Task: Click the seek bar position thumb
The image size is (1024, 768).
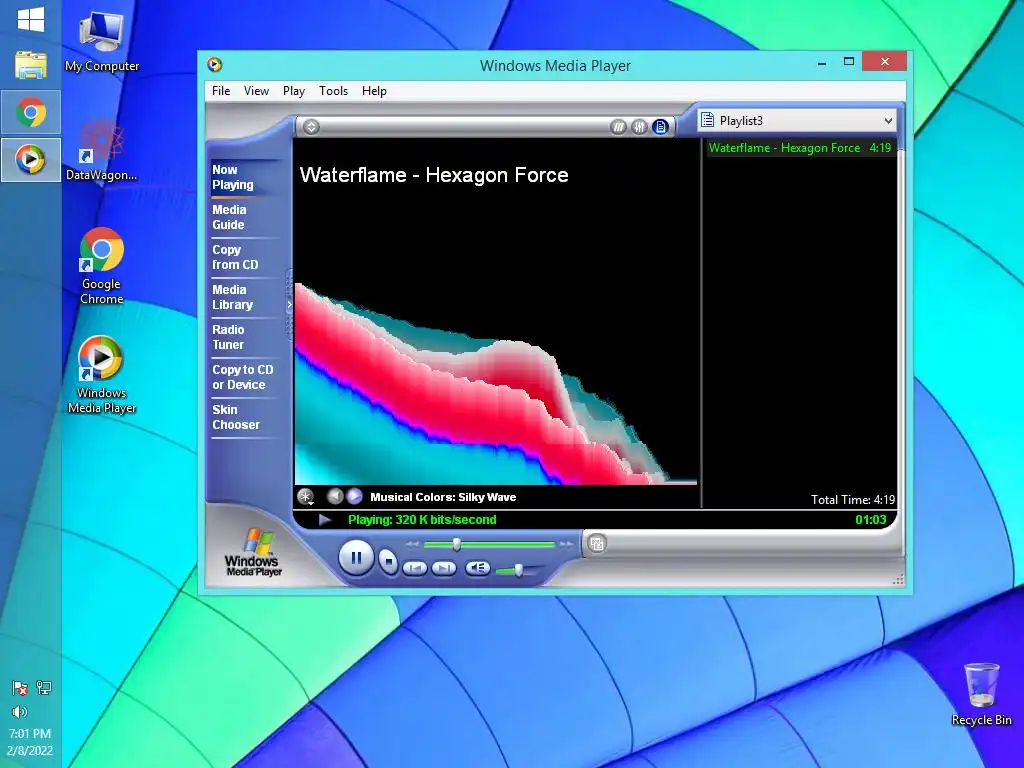Action: 457,543
